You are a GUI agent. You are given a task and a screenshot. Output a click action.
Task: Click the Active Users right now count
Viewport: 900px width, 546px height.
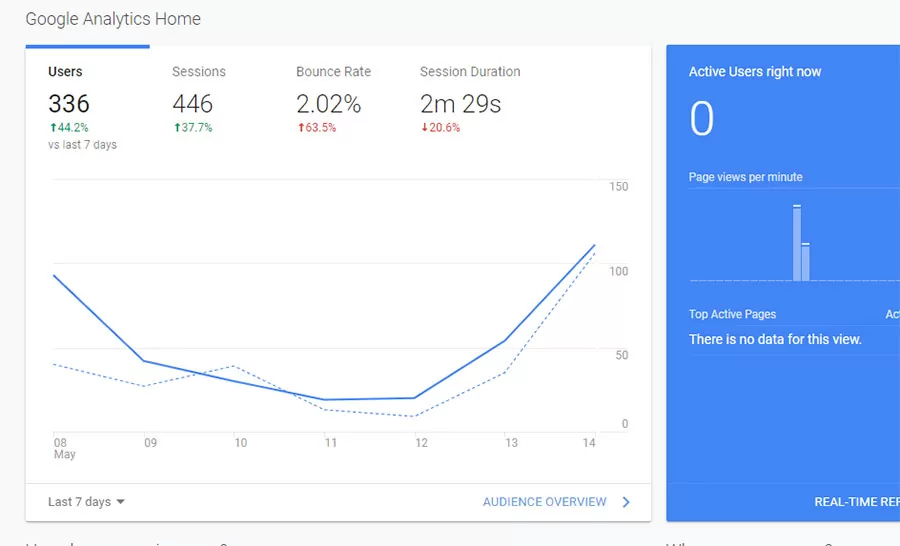[x=702, y=120]
